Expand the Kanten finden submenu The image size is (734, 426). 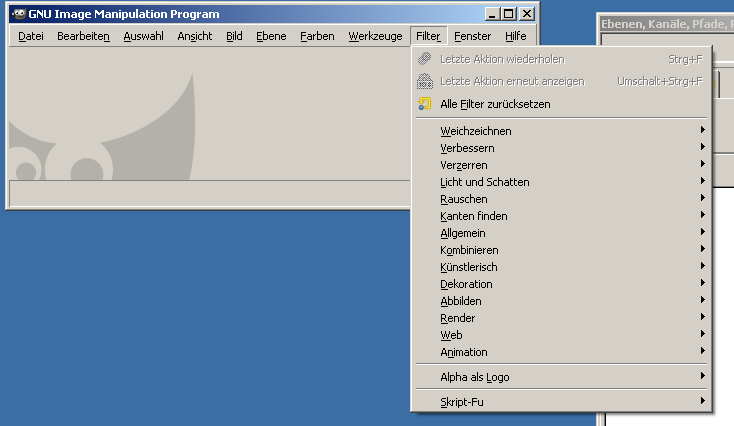[x=561, y=216]
